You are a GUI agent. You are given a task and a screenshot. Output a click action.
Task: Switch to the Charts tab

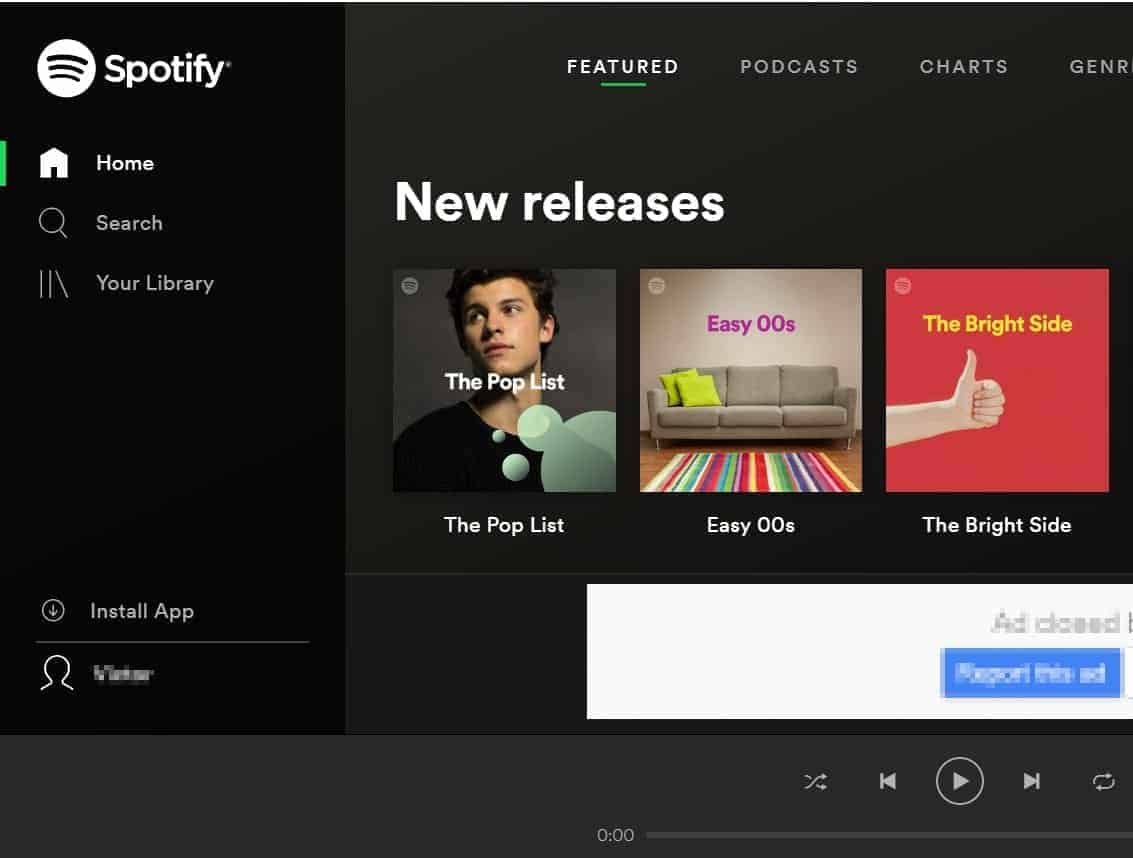coord(964,67)
